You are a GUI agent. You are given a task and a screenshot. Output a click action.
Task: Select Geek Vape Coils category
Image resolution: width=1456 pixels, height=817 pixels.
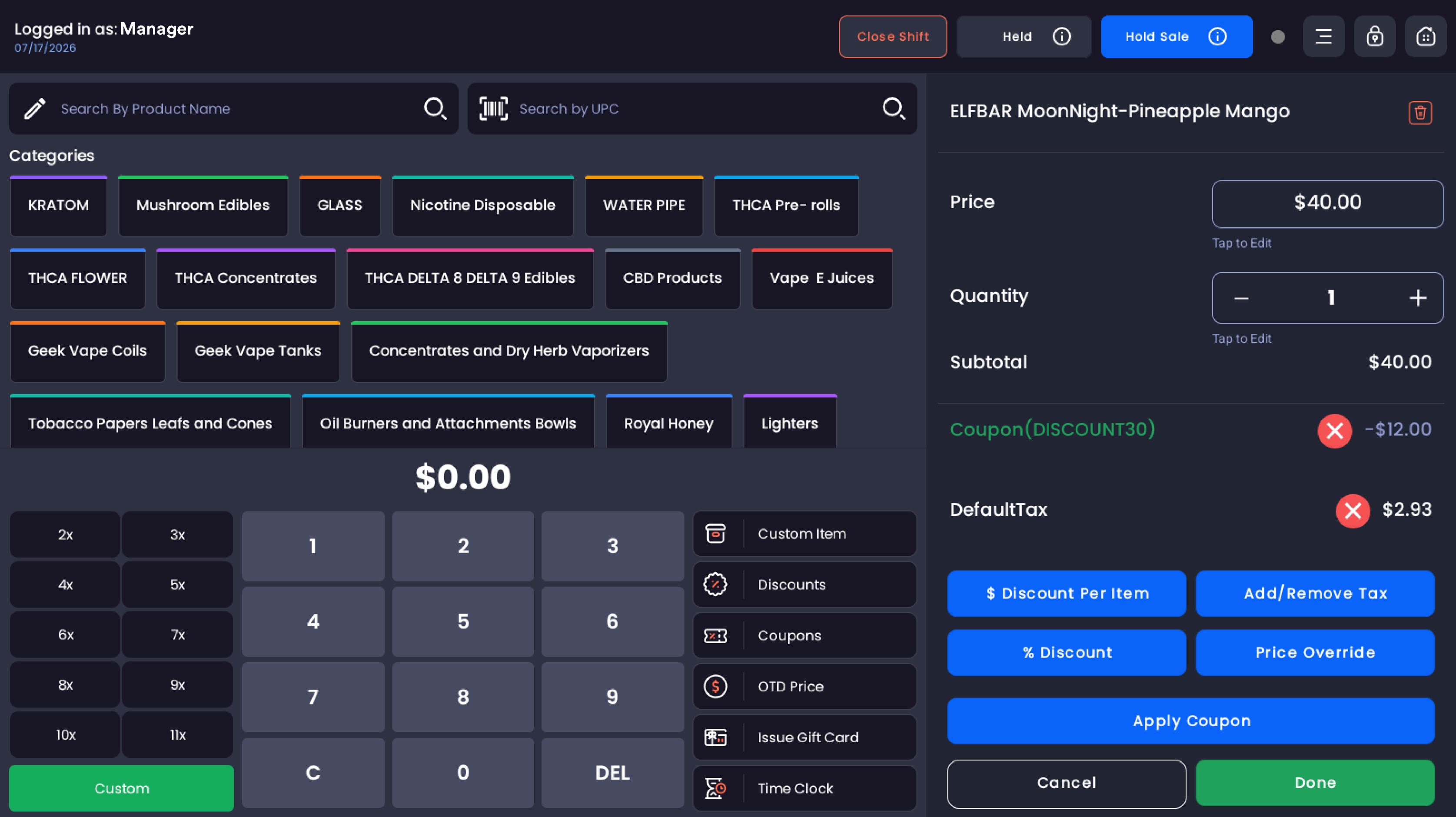point(87,352)
